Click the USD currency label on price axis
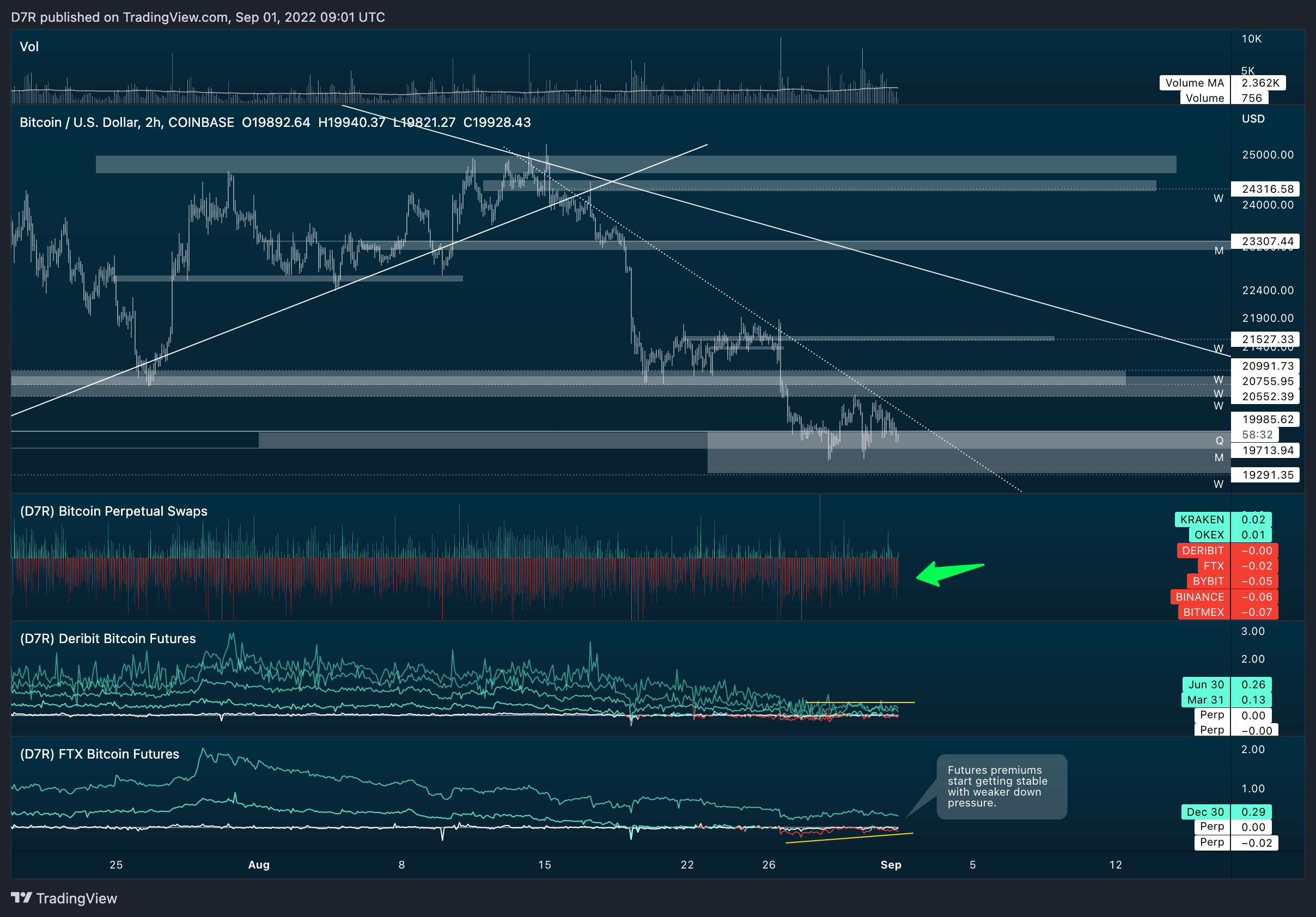The width and height of the screenshot is (1316, 917). (1253, 119)
